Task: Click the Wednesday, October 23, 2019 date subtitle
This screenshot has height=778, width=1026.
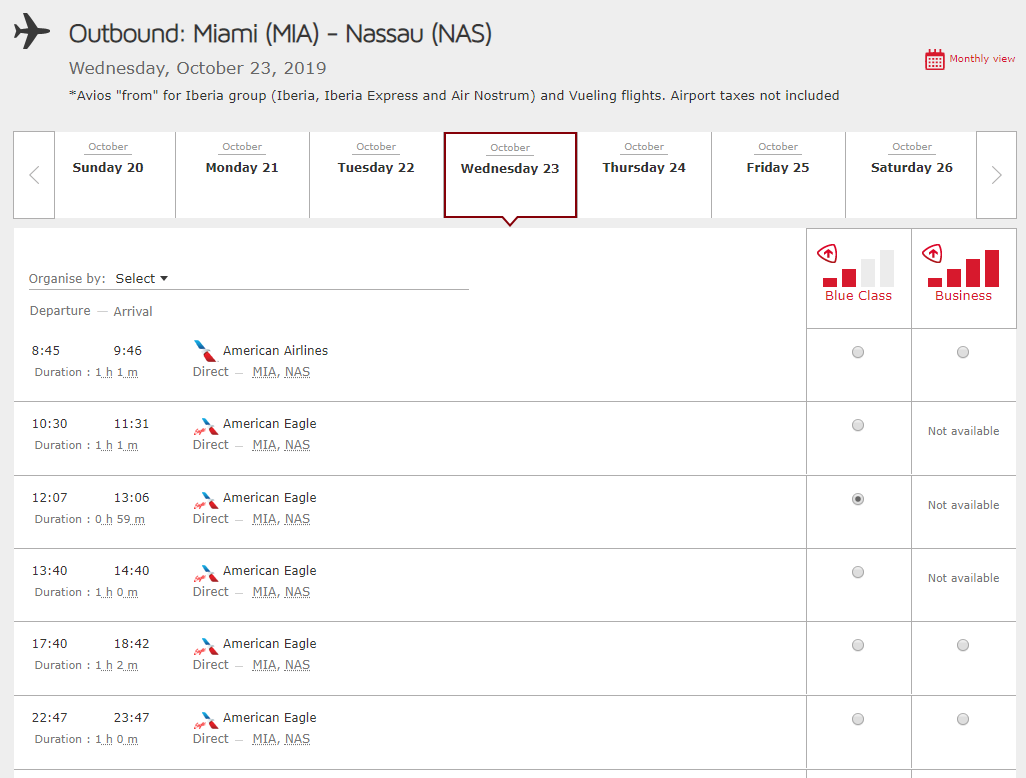Action: click(x=198, y=68)
